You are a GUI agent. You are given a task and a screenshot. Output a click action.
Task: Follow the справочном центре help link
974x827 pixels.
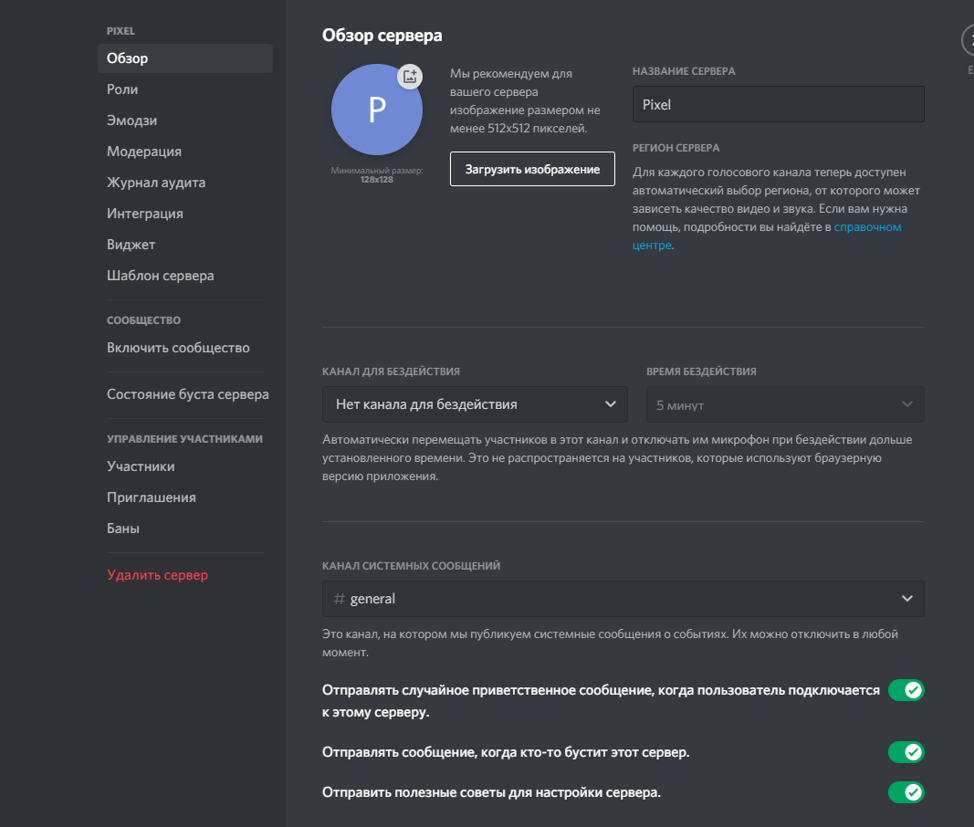(866, 227)
